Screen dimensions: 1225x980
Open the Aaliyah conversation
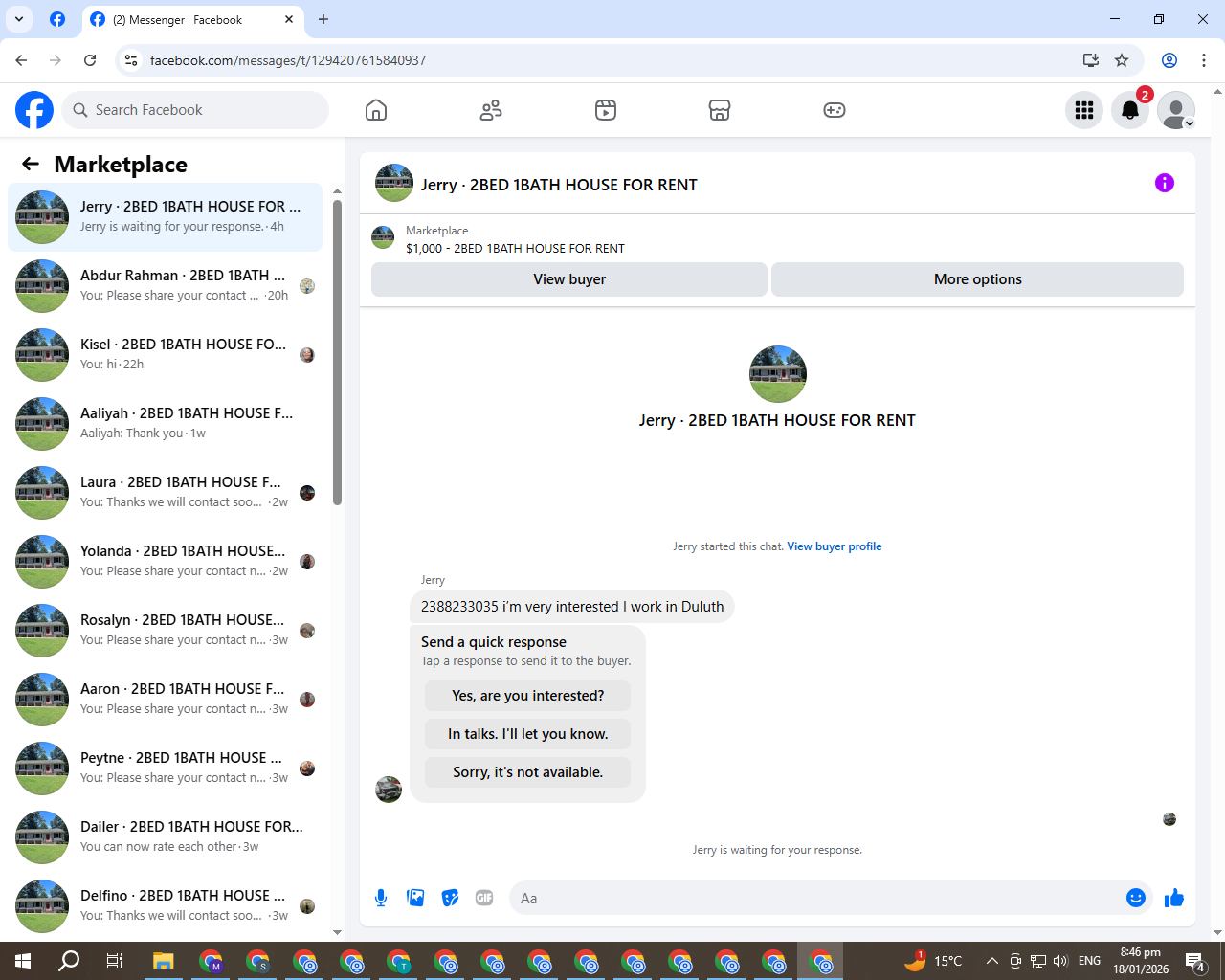165,424
